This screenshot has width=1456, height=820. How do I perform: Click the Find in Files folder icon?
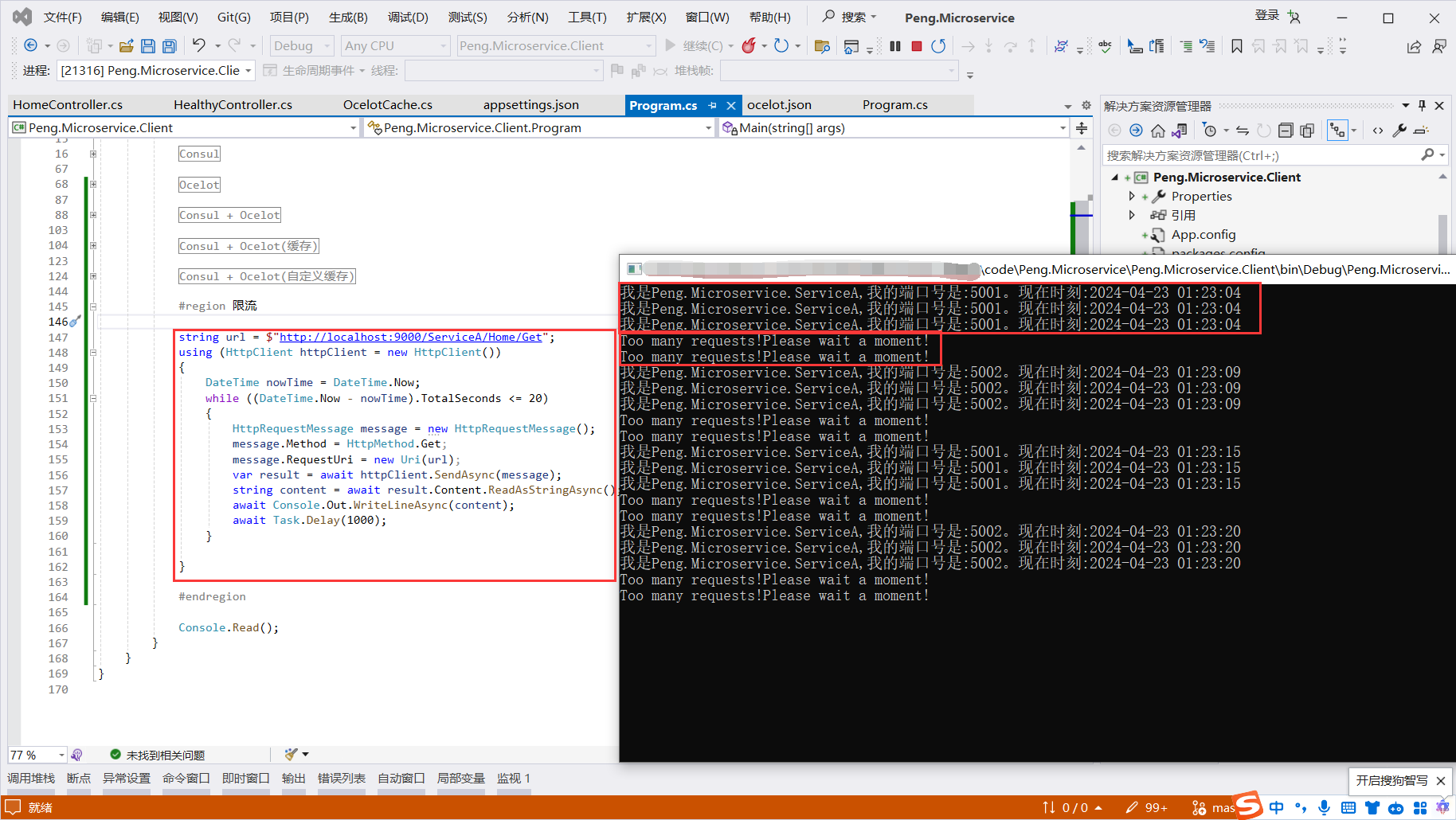pos(822,46)
